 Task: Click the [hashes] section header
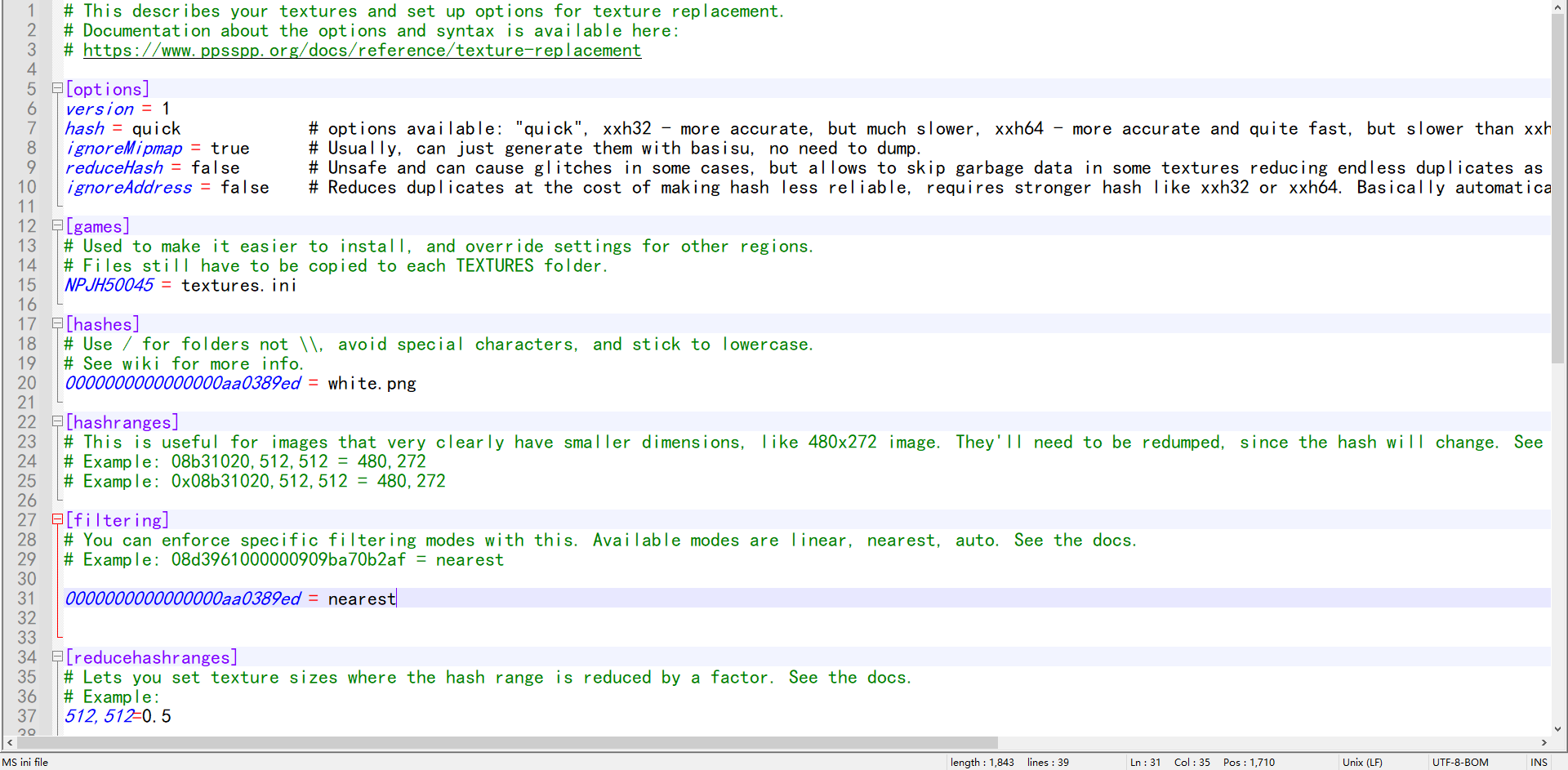pyautogui.click(x=102, y=324)
